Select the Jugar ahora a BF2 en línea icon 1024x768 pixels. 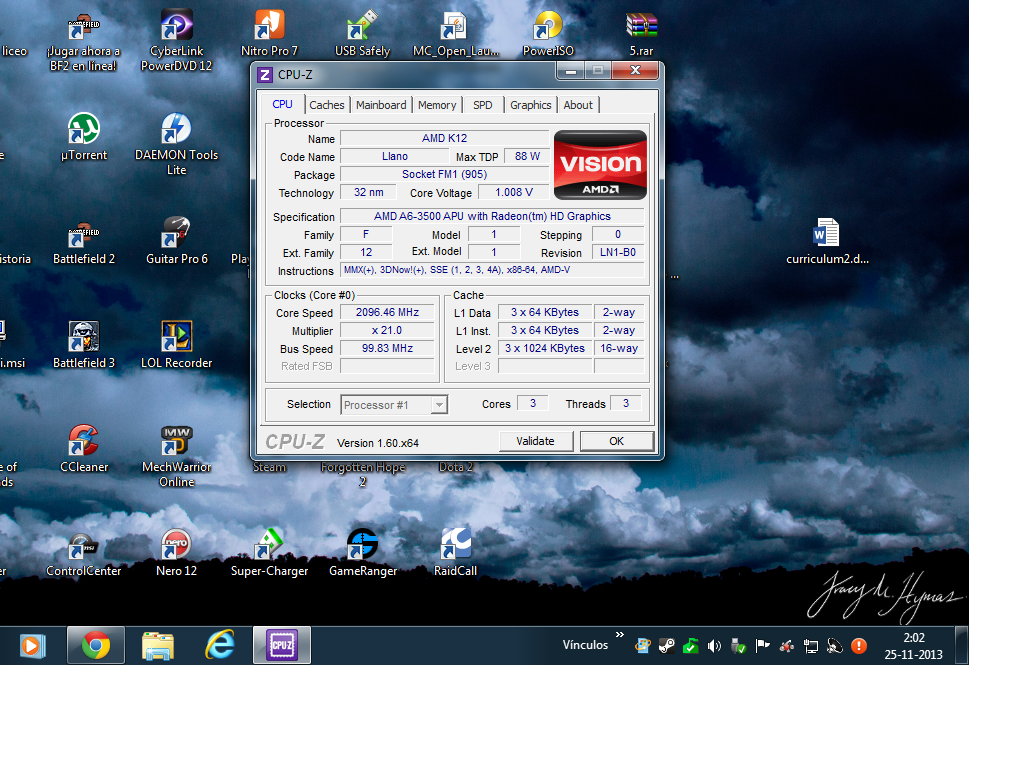tap(84, 40)
